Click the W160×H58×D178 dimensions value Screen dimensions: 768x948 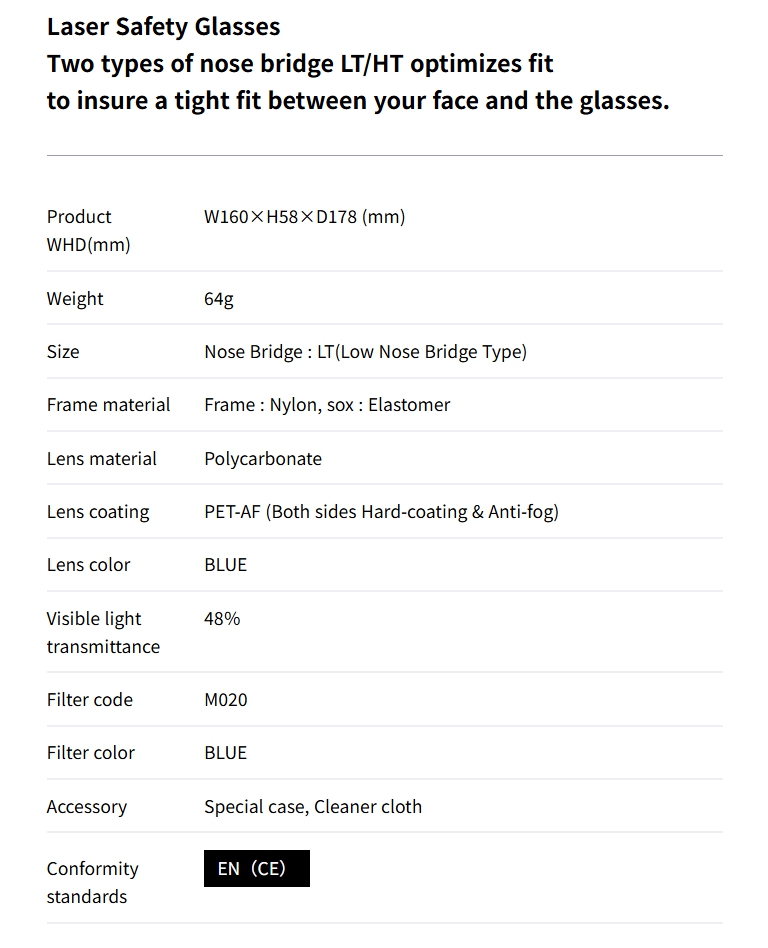tap(304, 217)
